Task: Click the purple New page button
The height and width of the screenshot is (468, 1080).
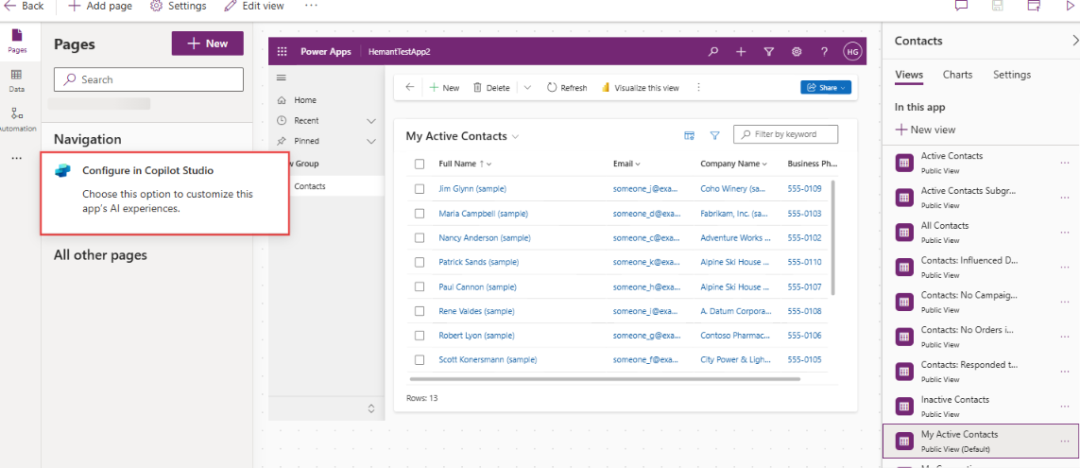Action: coord(207,43)
